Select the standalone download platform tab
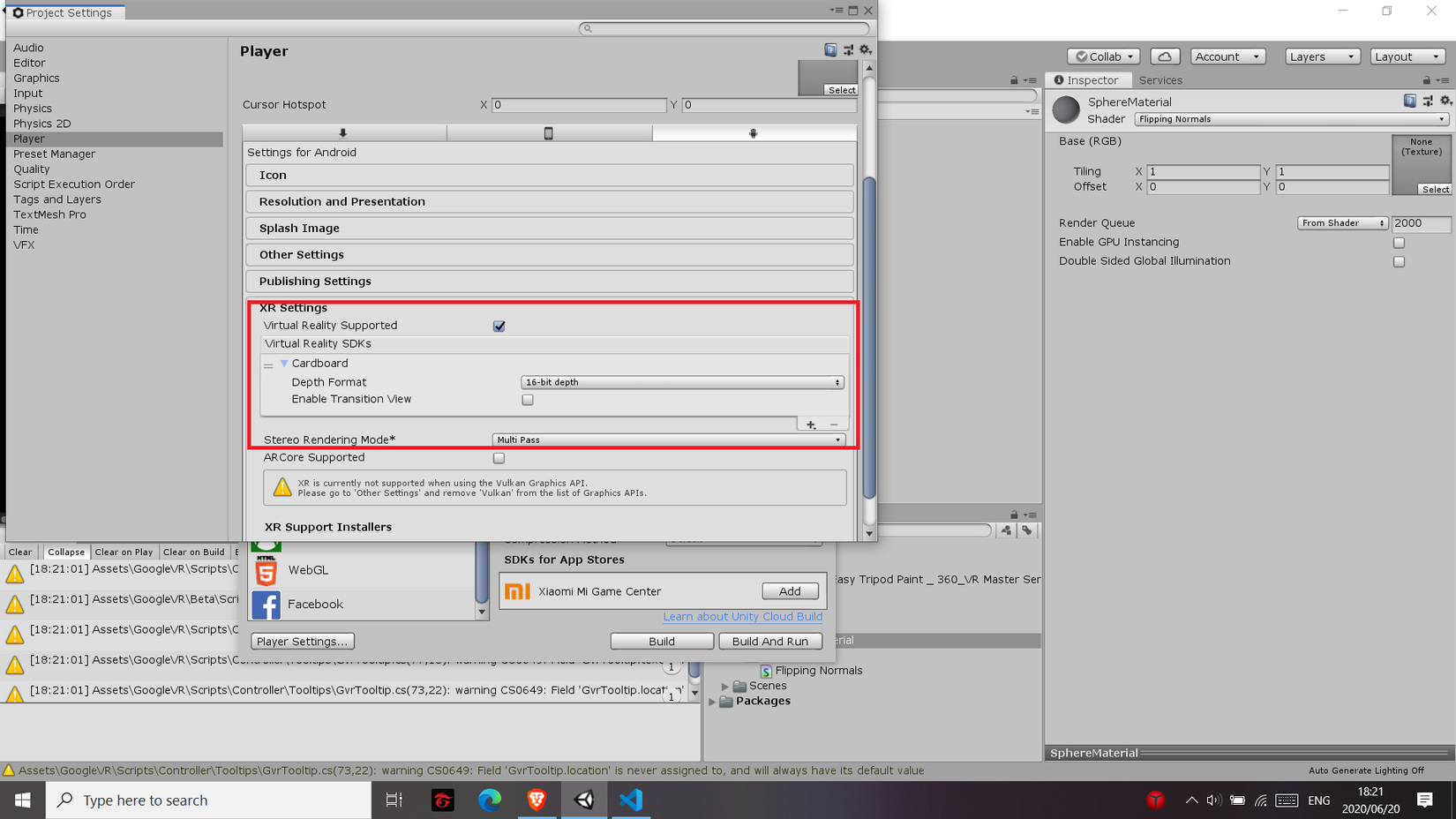Image resolution: width=1456 pixels, height=819 pixels. coord(344,133)
